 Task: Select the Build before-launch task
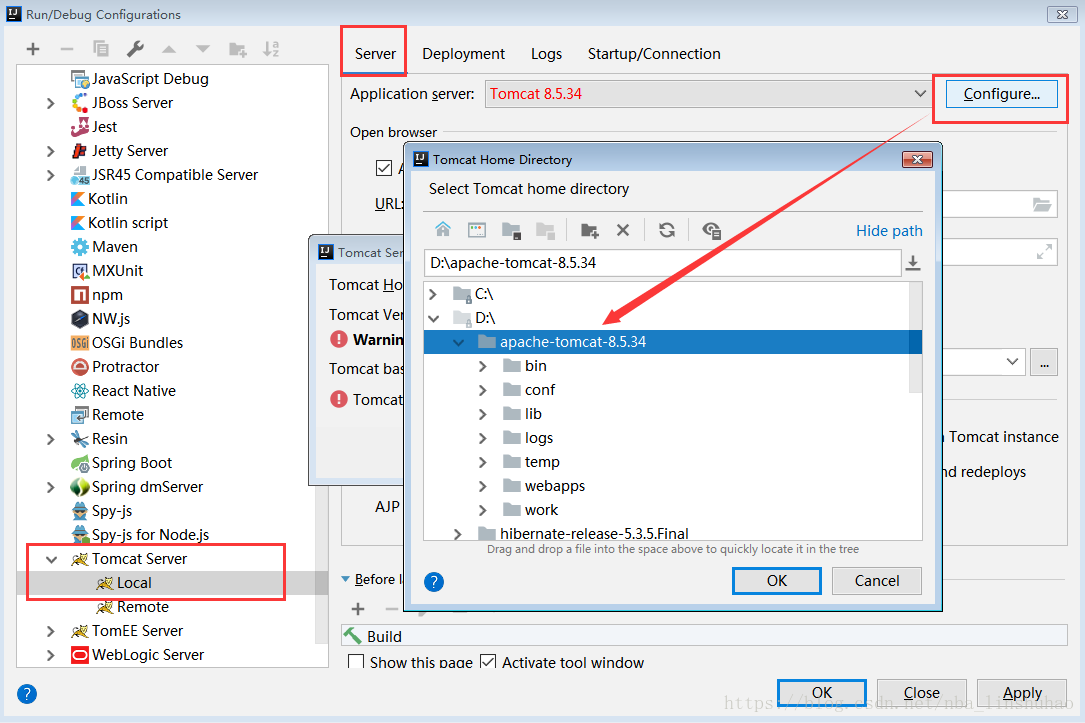coord(704,636)
